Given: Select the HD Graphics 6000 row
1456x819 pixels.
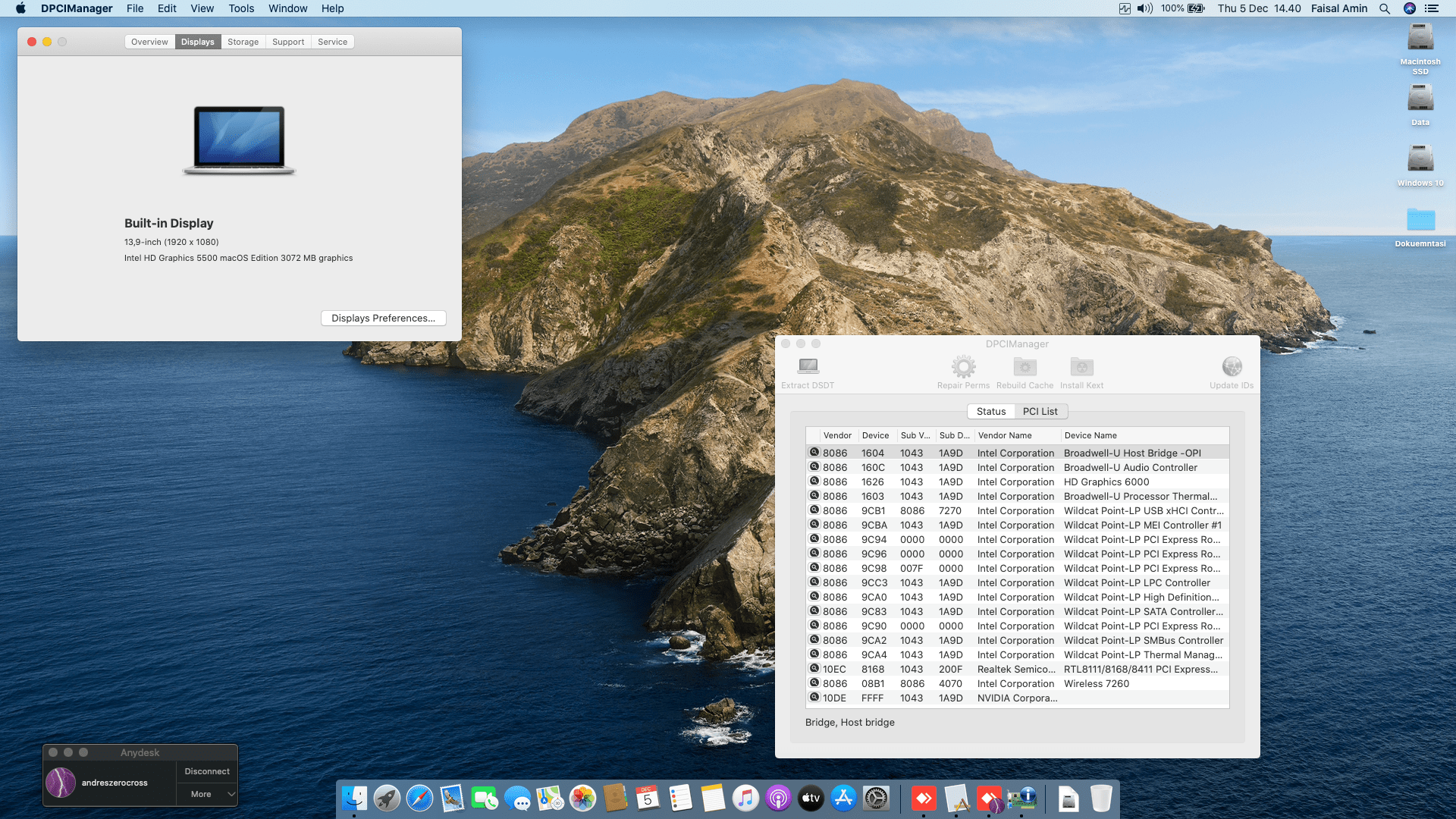Looking at the screenshot, I should tap(1106, 482).
